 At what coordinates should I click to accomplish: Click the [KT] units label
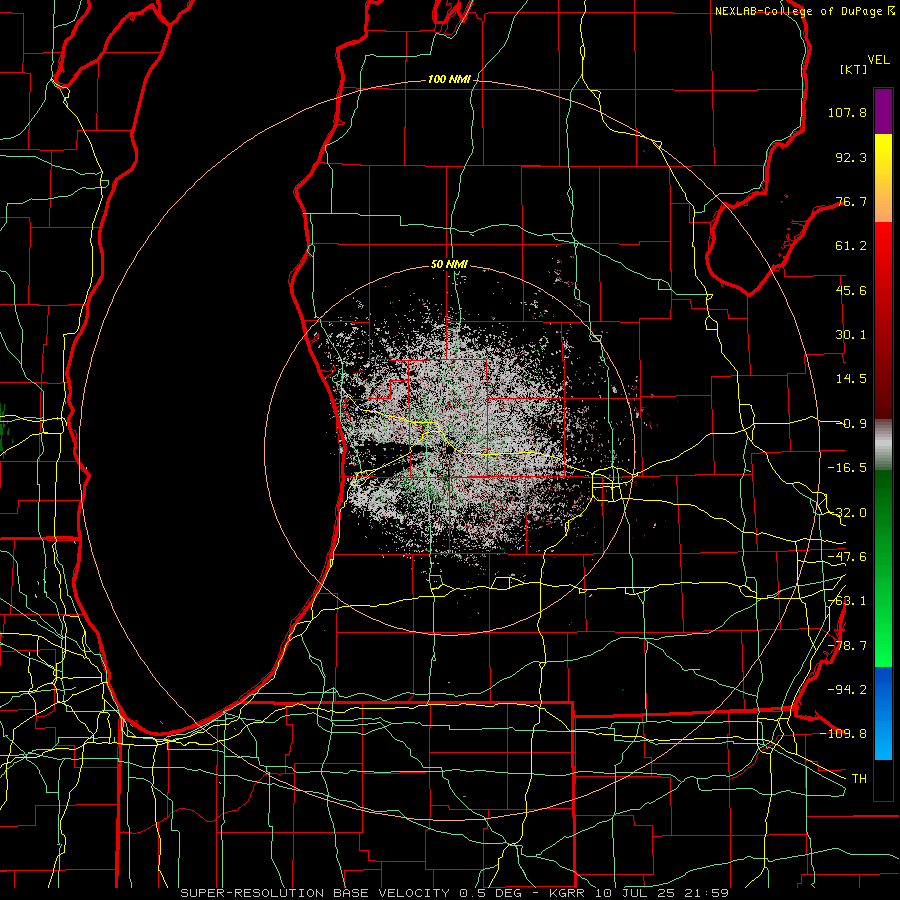coord(854,69)
